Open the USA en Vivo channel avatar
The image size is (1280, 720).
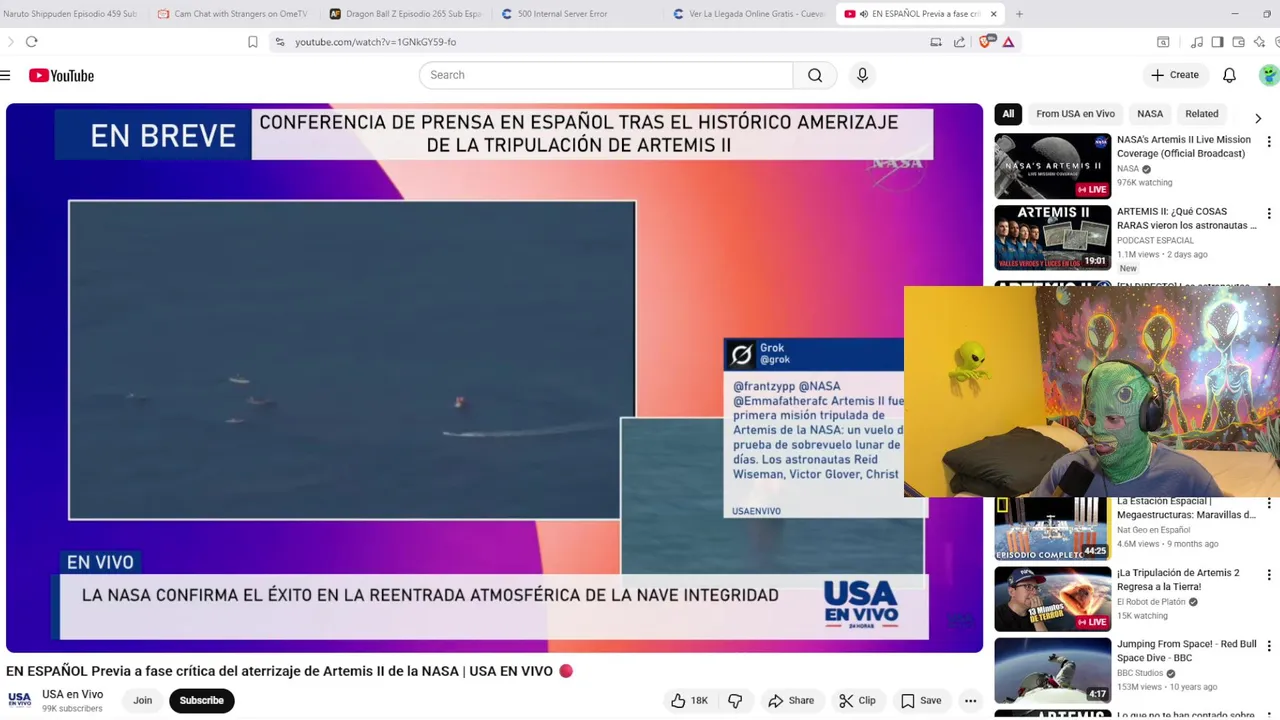pos(19,701)
